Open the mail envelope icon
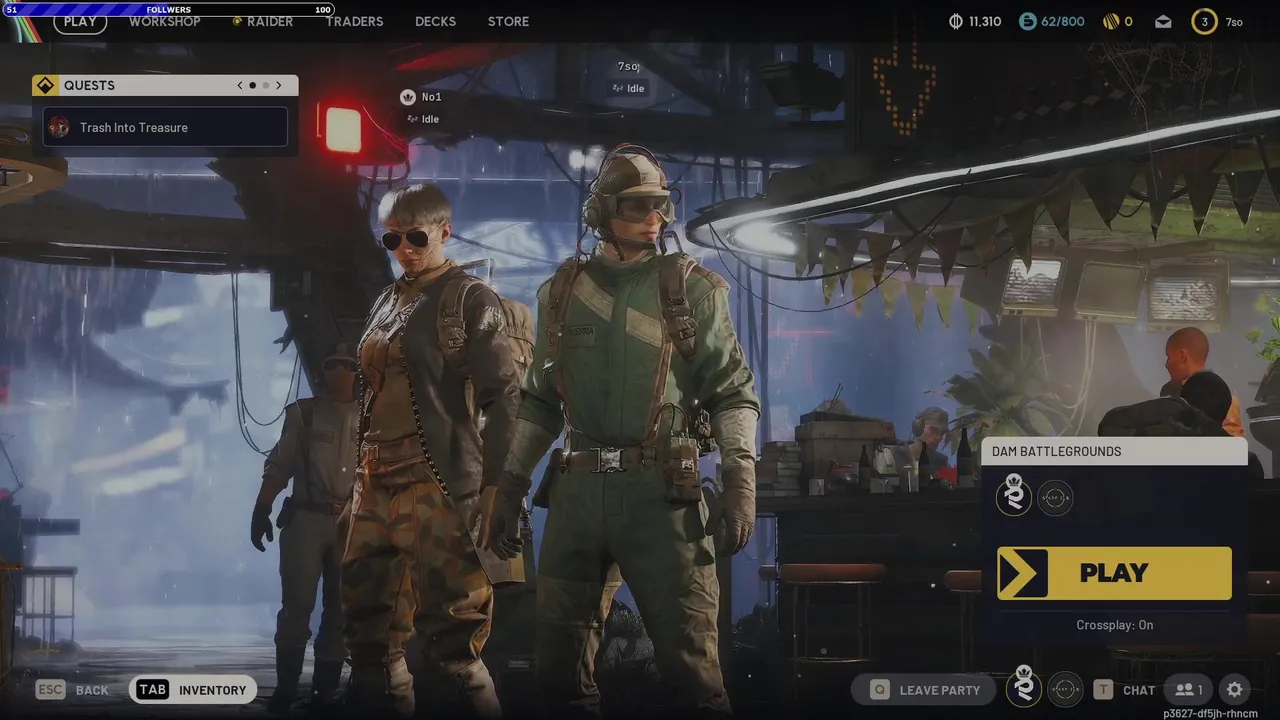Image resolution: width=1280 pixels, height=720 pixels. click(1163, 21)
